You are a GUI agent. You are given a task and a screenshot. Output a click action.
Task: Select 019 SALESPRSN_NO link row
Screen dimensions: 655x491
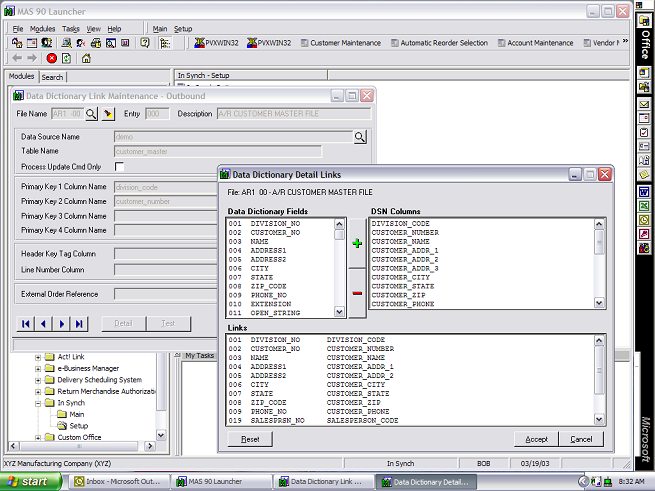coord(411,420)
